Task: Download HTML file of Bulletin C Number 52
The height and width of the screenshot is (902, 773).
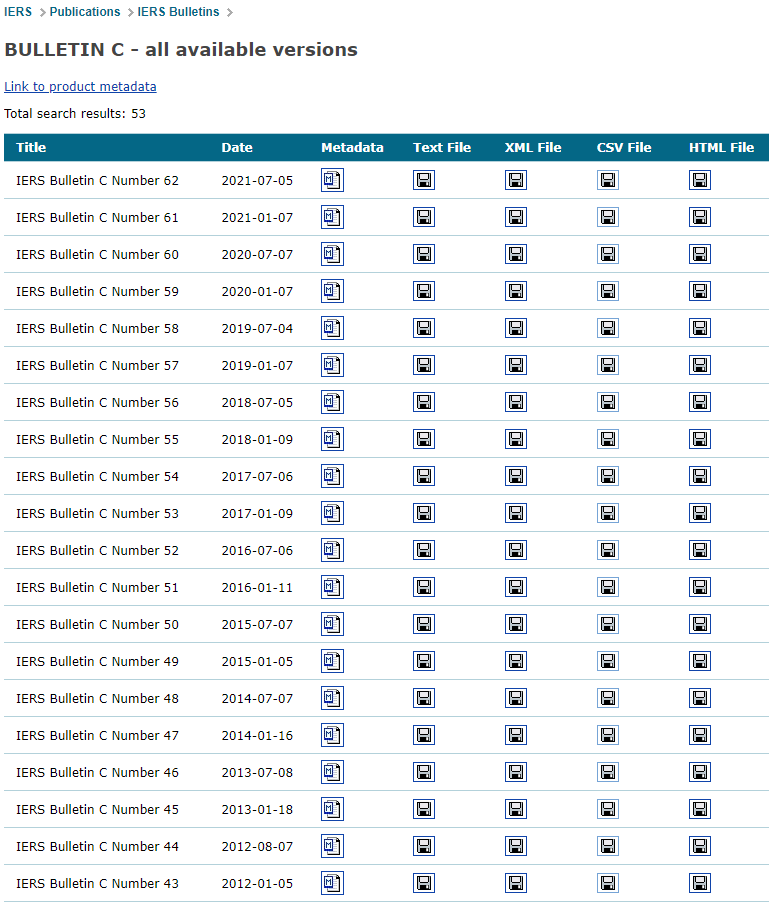Action: pos(700,550)
